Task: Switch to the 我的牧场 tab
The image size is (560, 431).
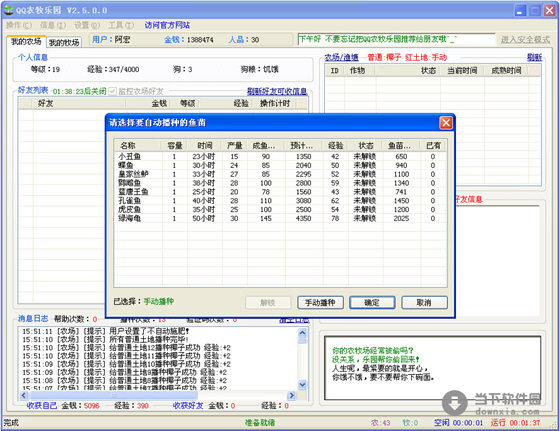Action: 64,42
